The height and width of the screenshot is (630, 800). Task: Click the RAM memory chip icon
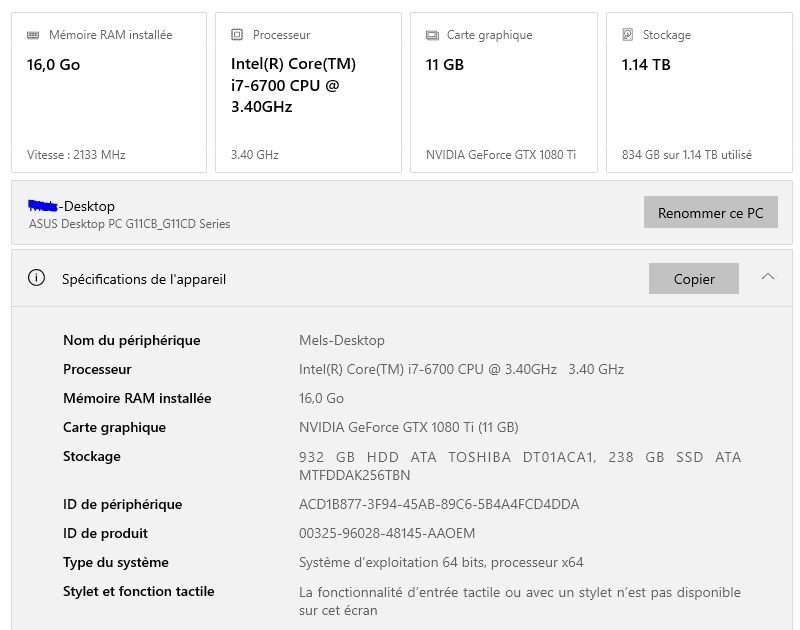[33, 35]
